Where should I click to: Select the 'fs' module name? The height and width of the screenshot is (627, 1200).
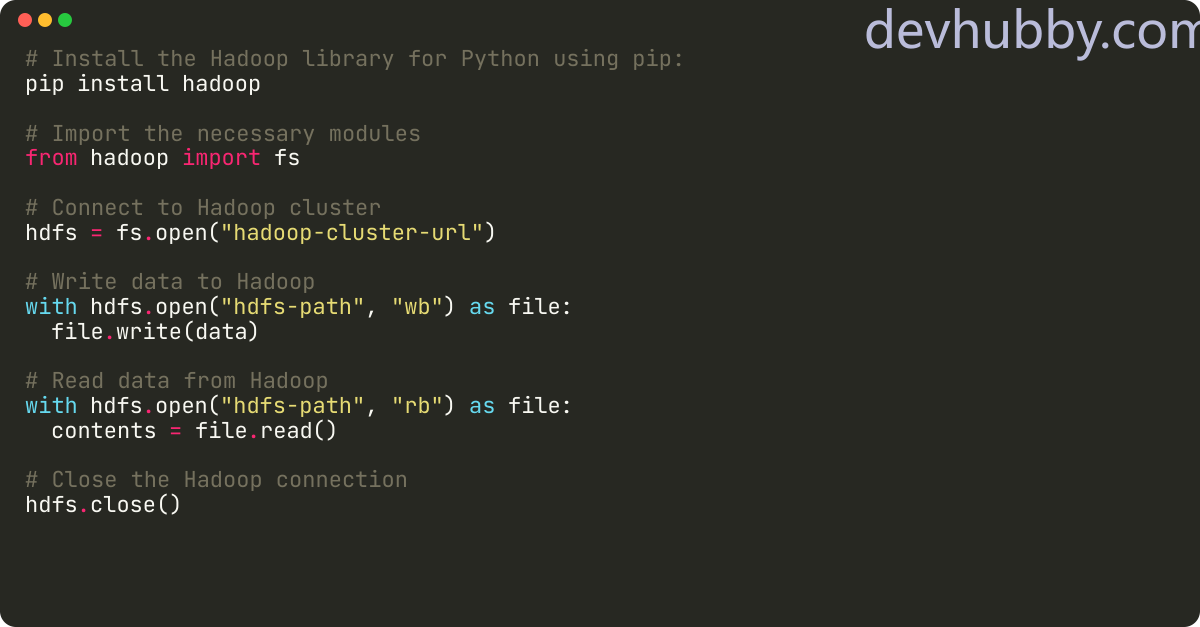pos(288,158)
